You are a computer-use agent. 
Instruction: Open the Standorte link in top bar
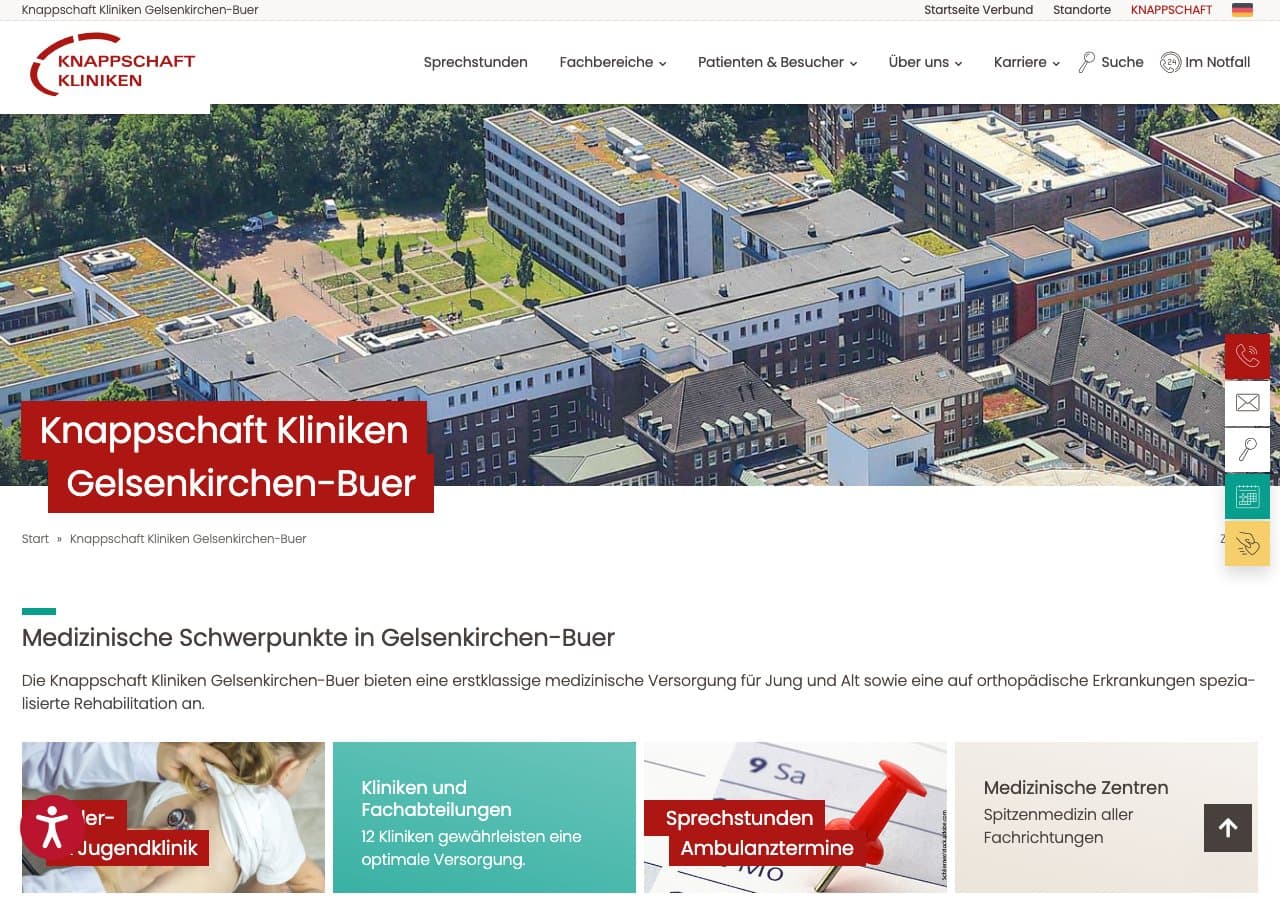(1081, 10)
